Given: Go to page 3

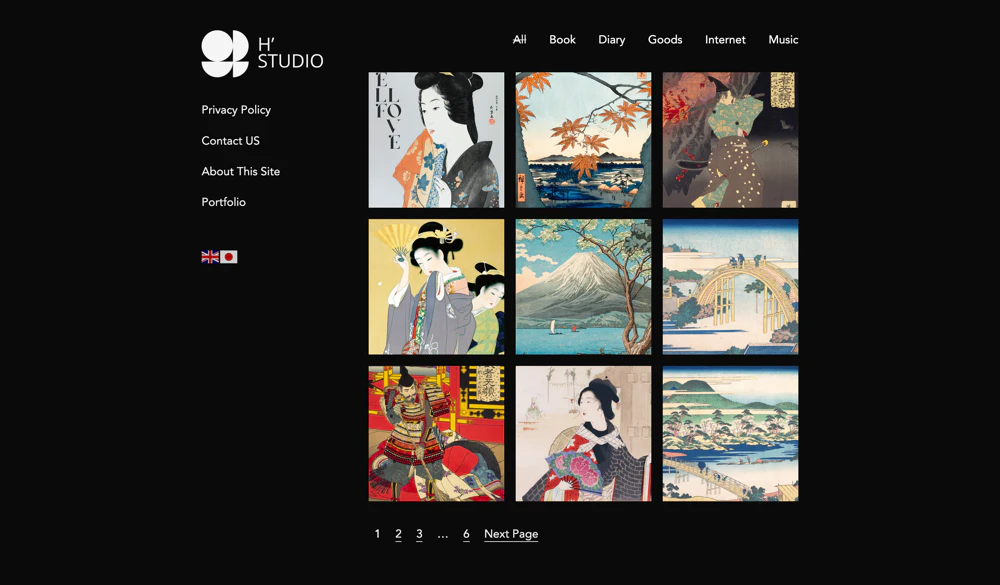Looking at the screenshot, I should (x=419, y=534).
